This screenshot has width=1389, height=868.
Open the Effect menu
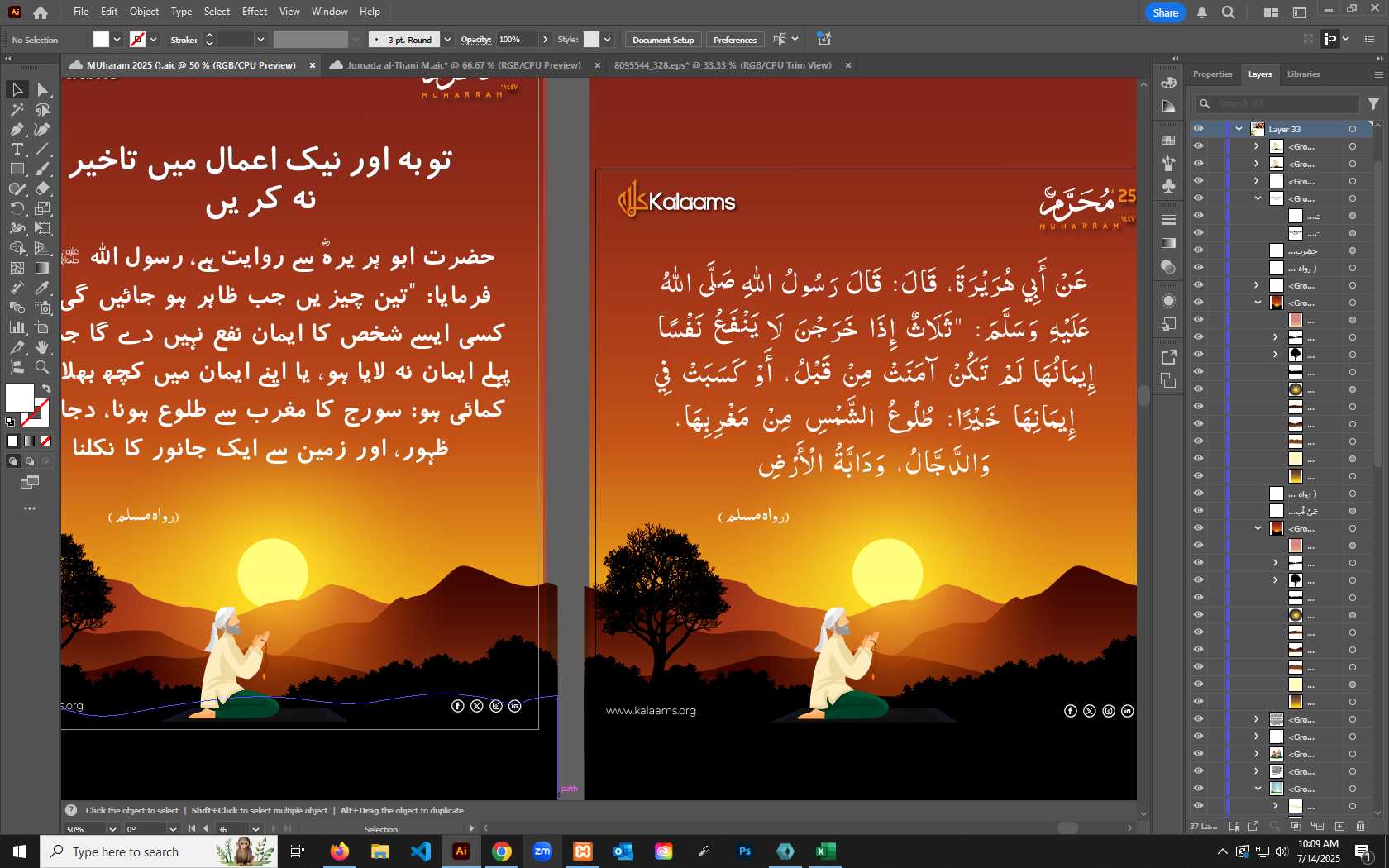(255, 12)
